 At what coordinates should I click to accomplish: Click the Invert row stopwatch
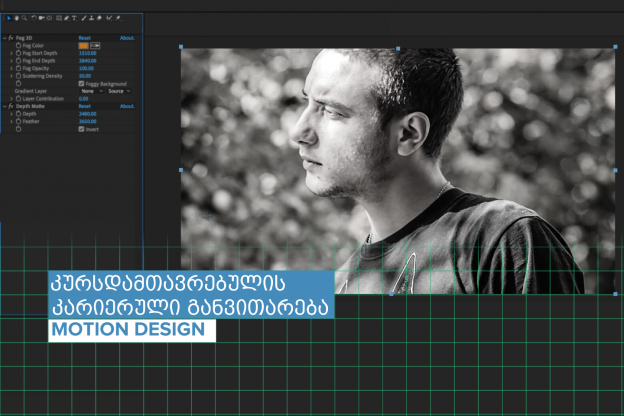point(18,129)
